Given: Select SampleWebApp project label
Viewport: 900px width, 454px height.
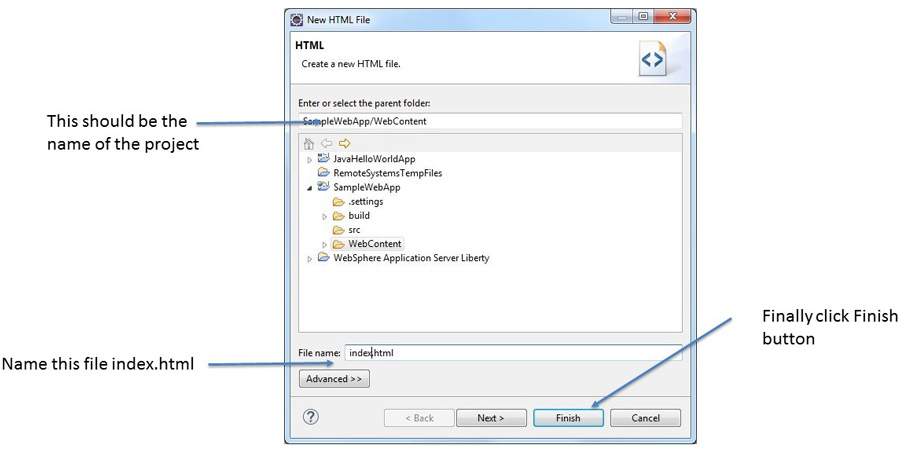Looking at the screenshot, I should pyautogui.click(x=367, y=187).
